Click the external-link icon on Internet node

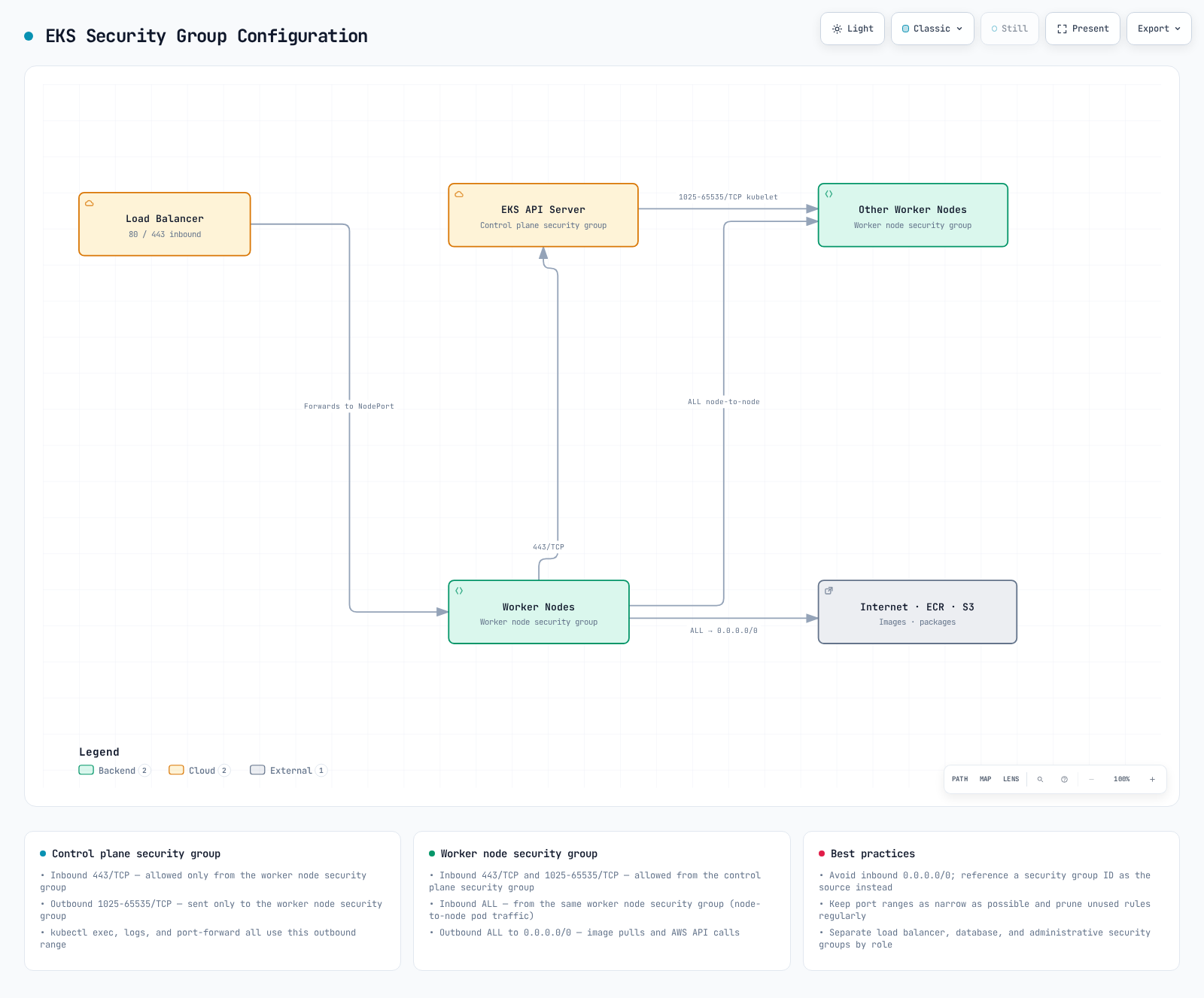(829, 591)
